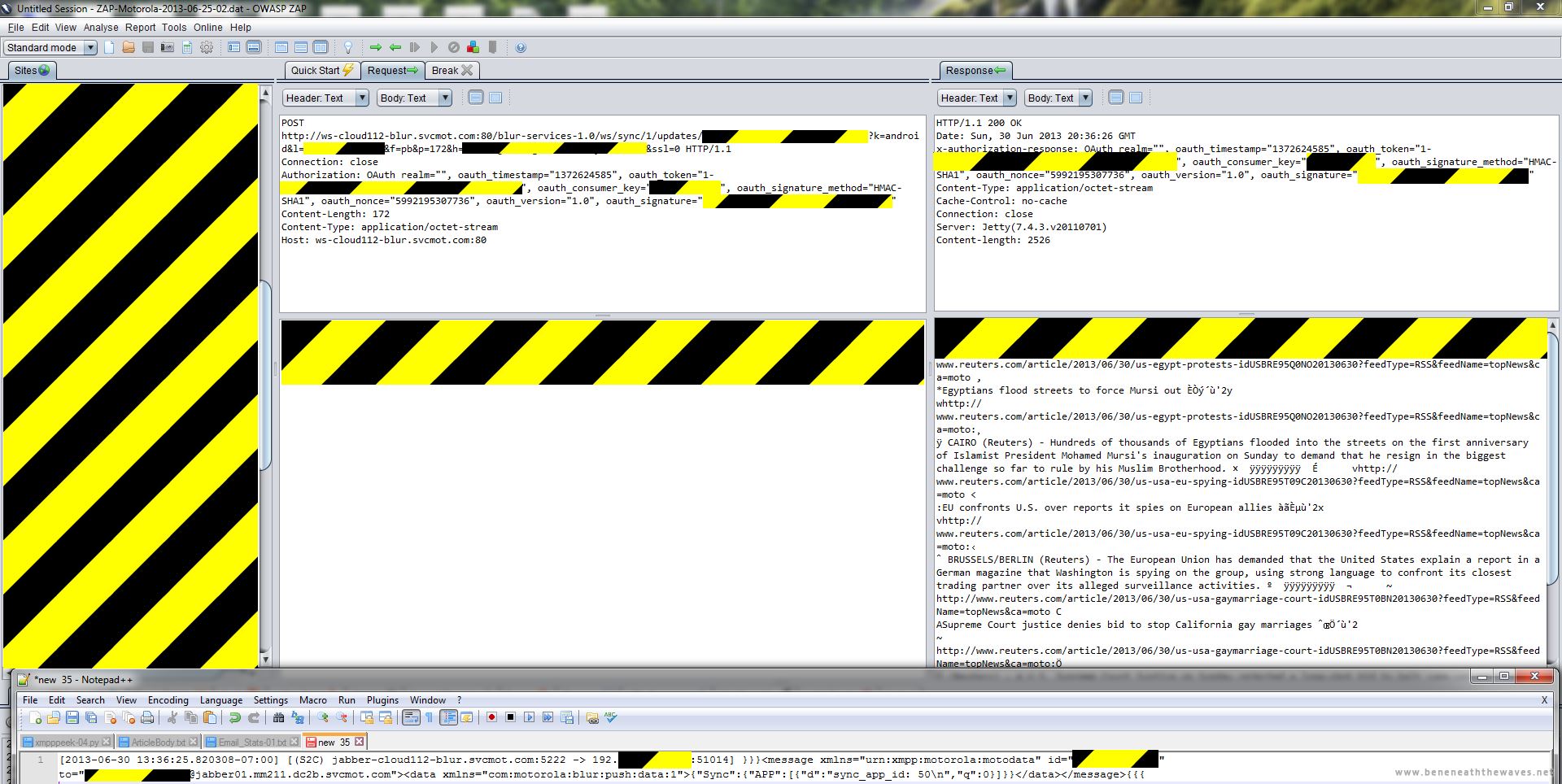
Task: Click Notepad++ Cut scissors icon
Action: click(x=172, y=717)
